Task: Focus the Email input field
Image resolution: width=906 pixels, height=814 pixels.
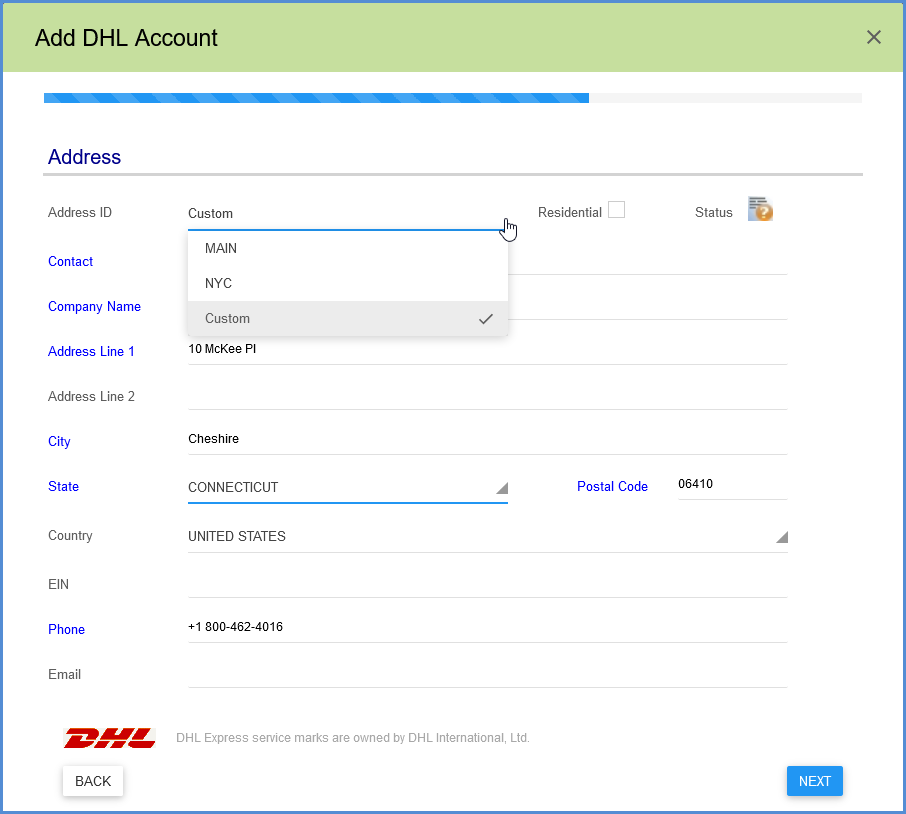Action: (488, 674)
